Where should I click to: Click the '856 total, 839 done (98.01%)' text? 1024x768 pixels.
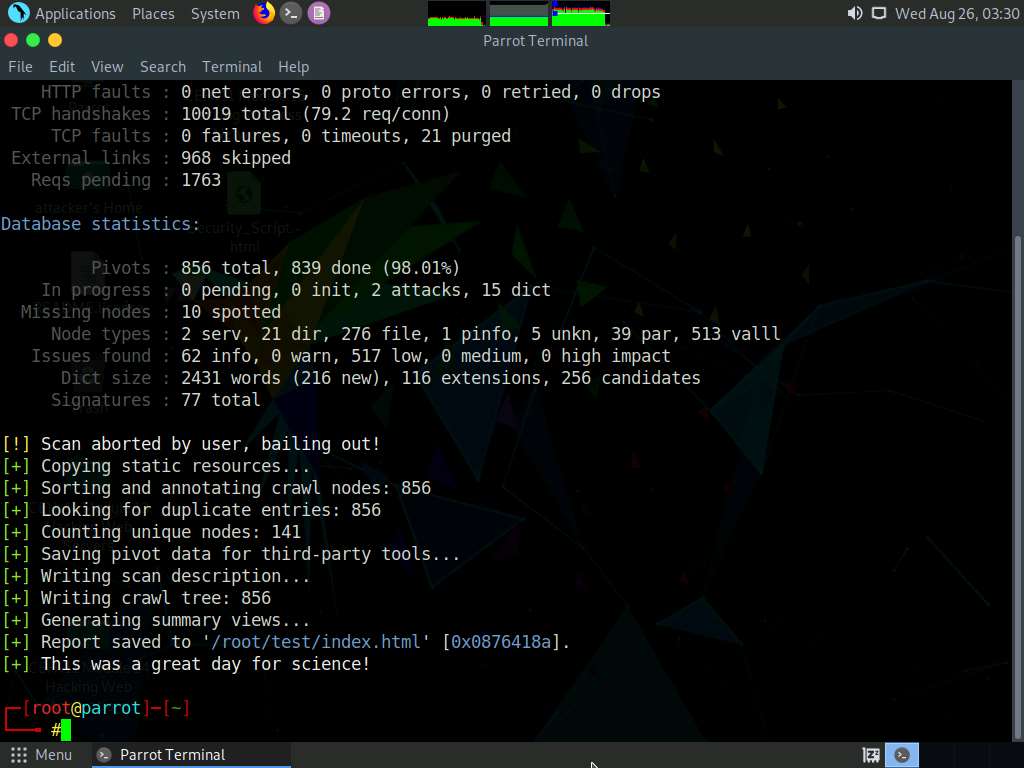321,268
